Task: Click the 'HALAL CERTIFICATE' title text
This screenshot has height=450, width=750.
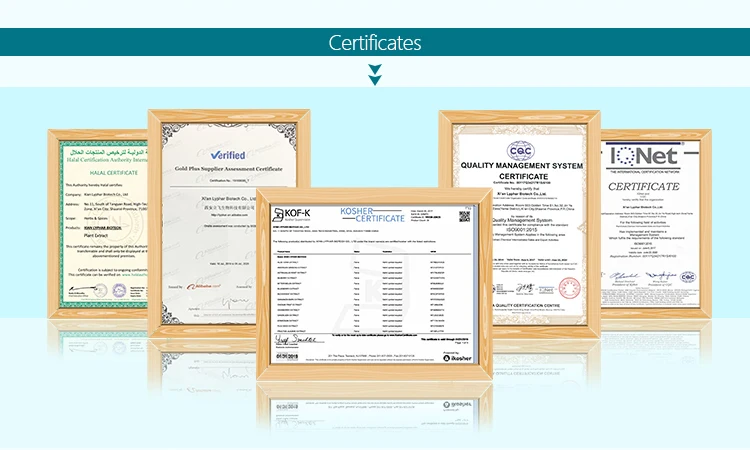Action: [x=114, y=173]
